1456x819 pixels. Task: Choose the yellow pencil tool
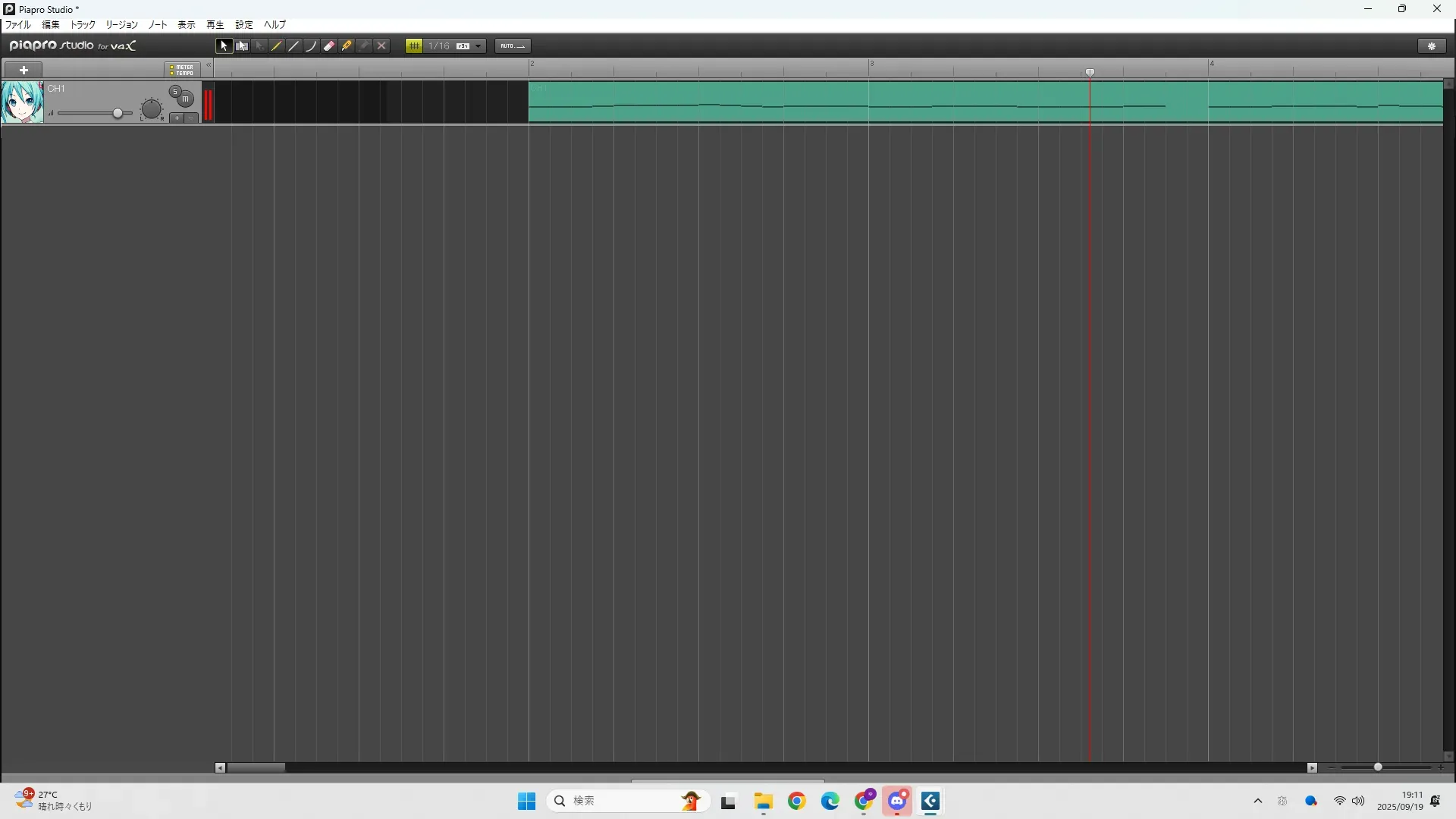pyautogui.click(x=277, y=46)
